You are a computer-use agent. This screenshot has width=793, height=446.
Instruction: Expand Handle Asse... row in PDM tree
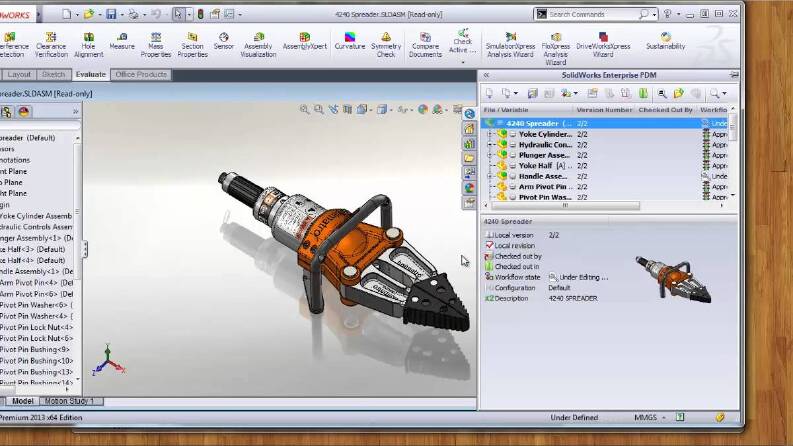click(x=489, y=176)
